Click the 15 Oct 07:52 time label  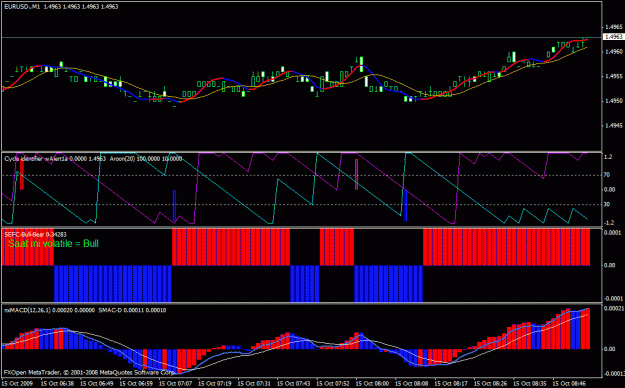click(x=333, y=383)
